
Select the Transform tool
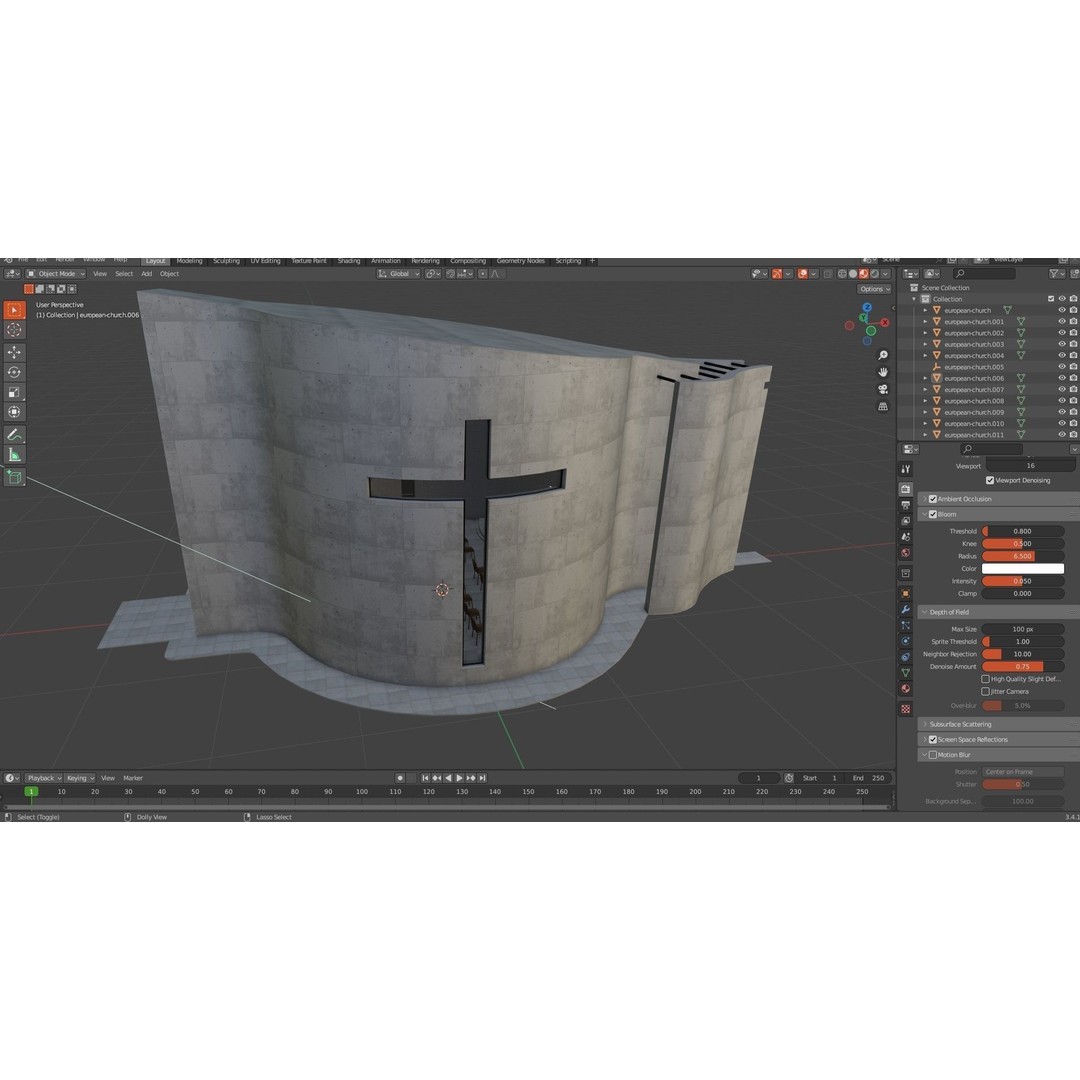tap(14, 412)
